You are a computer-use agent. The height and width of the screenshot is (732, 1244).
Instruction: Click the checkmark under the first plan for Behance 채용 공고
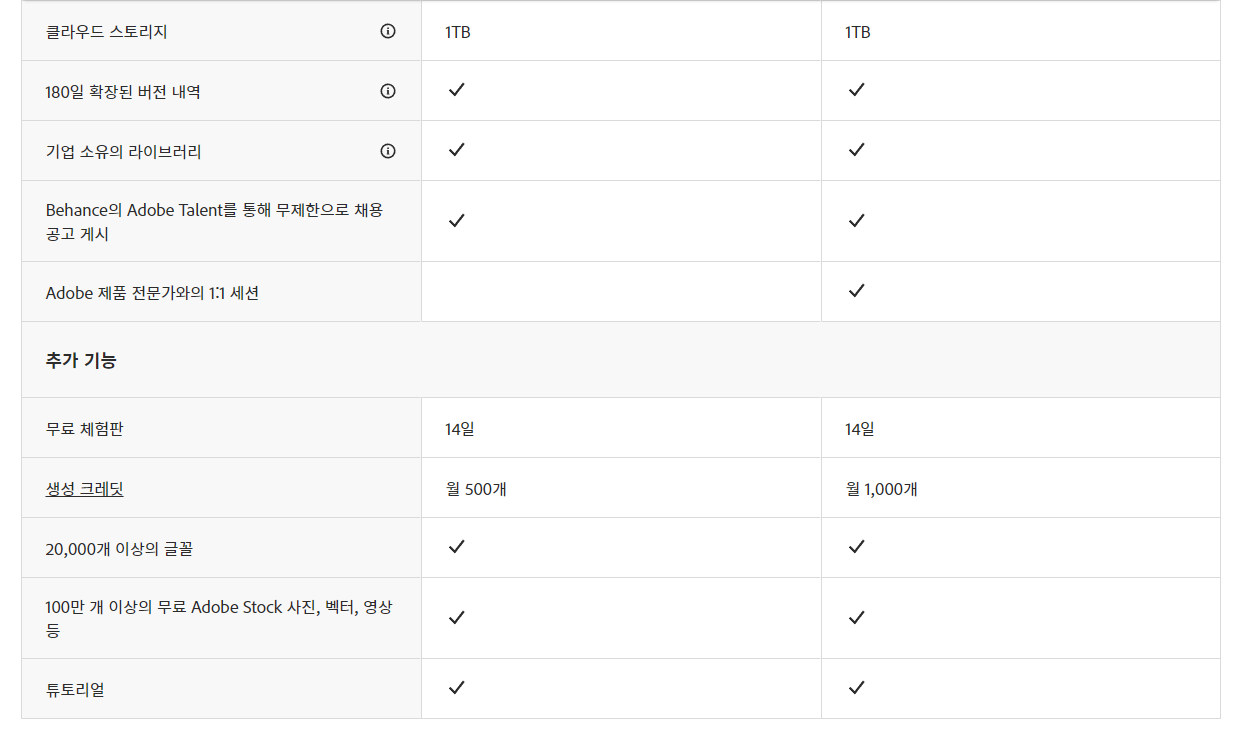(456, 220)
